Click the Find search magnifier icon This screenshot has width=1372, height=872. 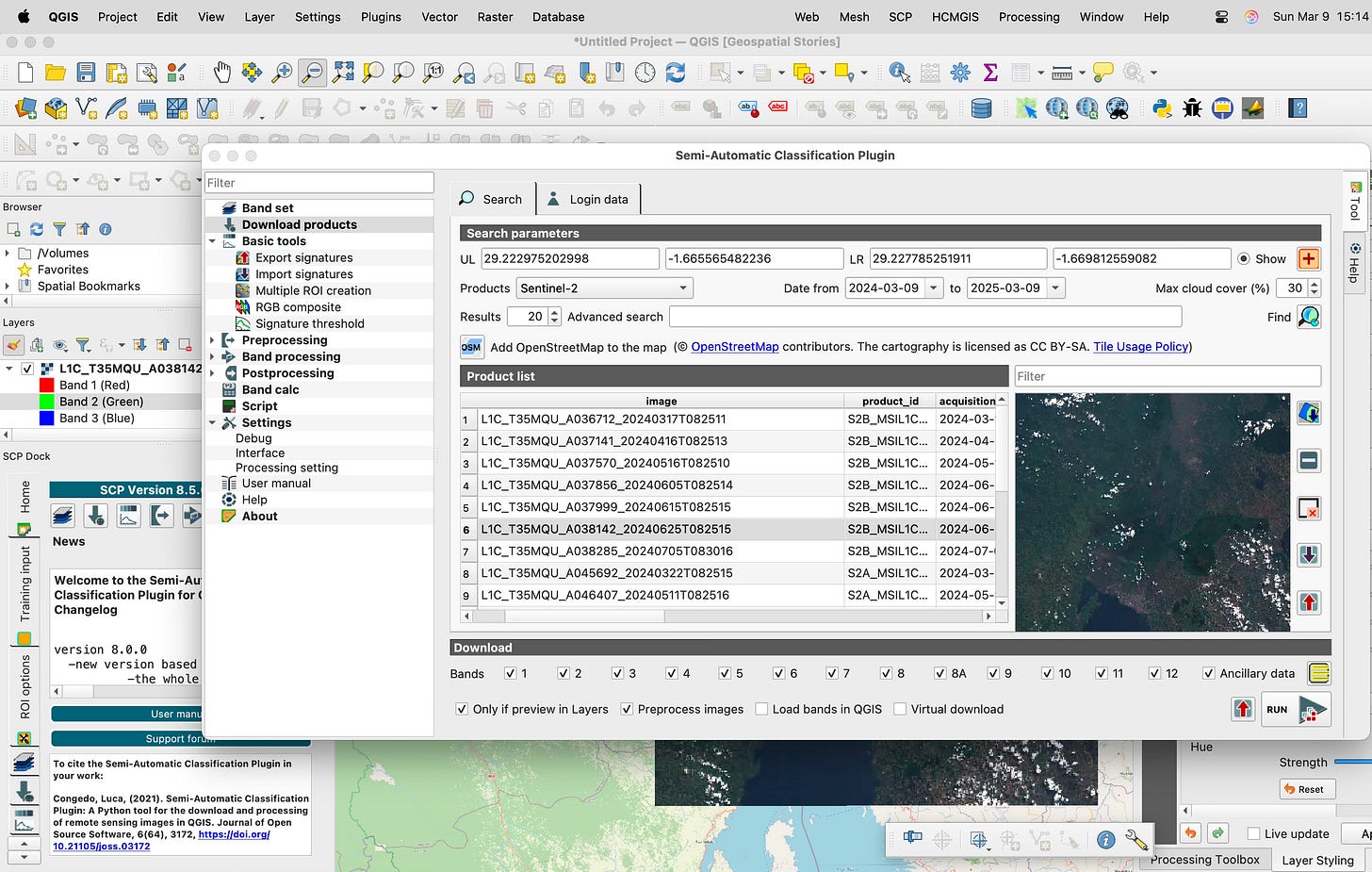click(1308, 317)
